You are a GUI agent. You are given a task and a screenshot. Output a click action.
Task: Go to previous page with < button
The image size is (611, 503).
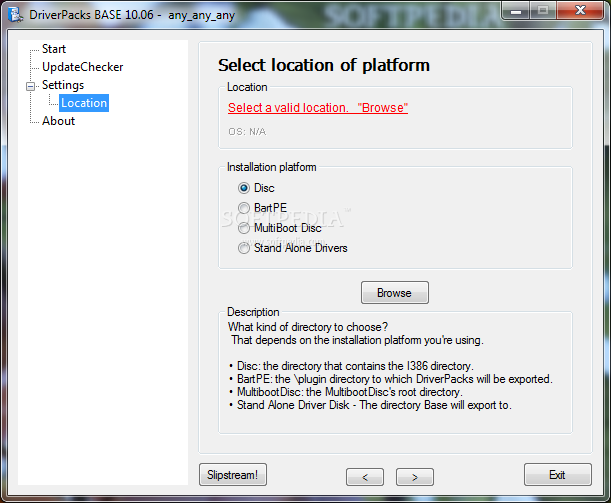click(365, 477)
